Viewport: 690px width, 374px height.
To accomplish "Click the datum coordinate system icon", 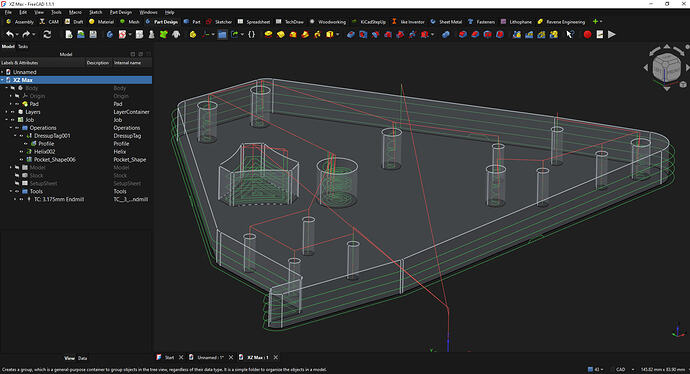I will (205, 34).
